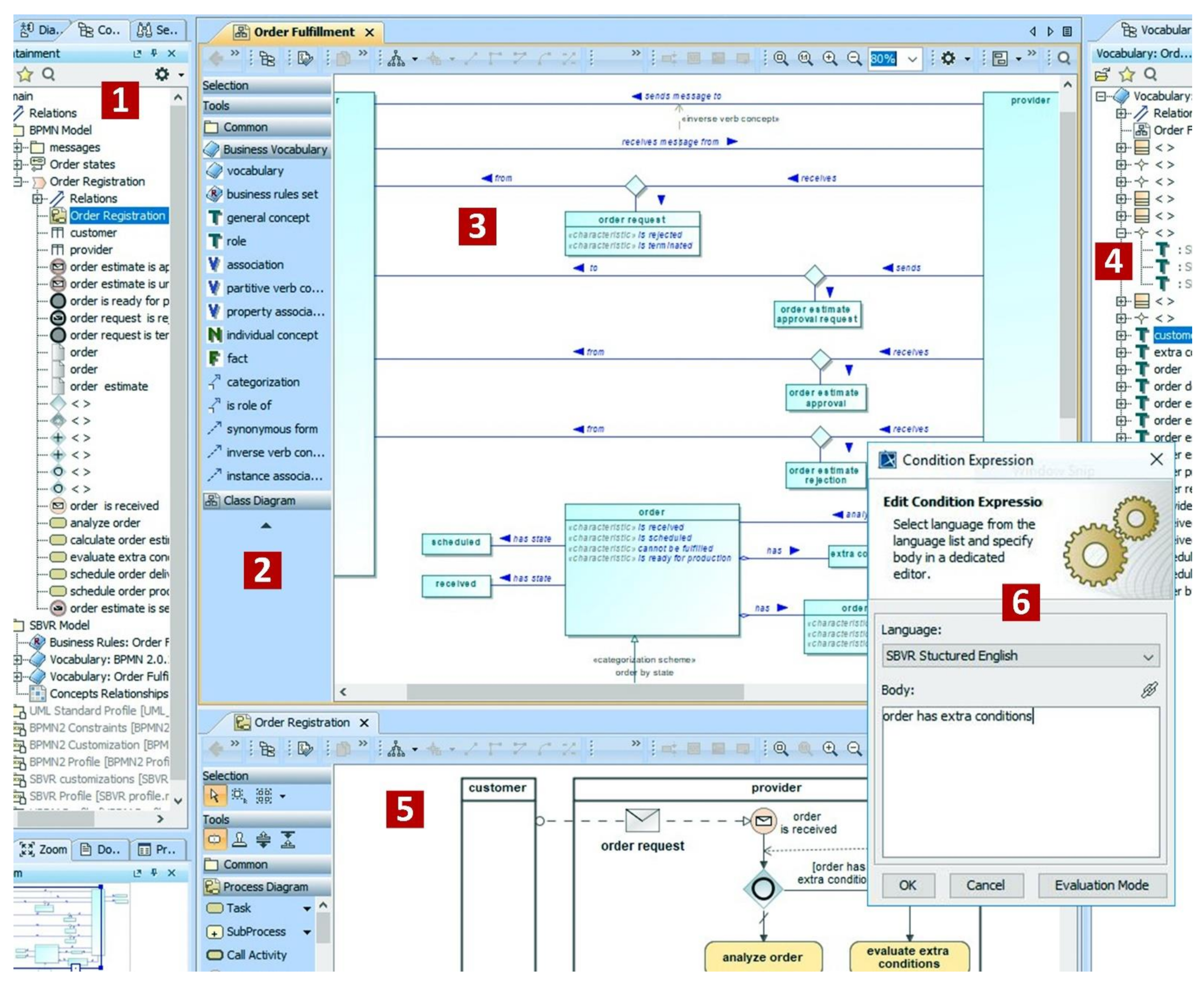Select the arrow selection tool in lower palette
1204x985 pixels.
214,796
